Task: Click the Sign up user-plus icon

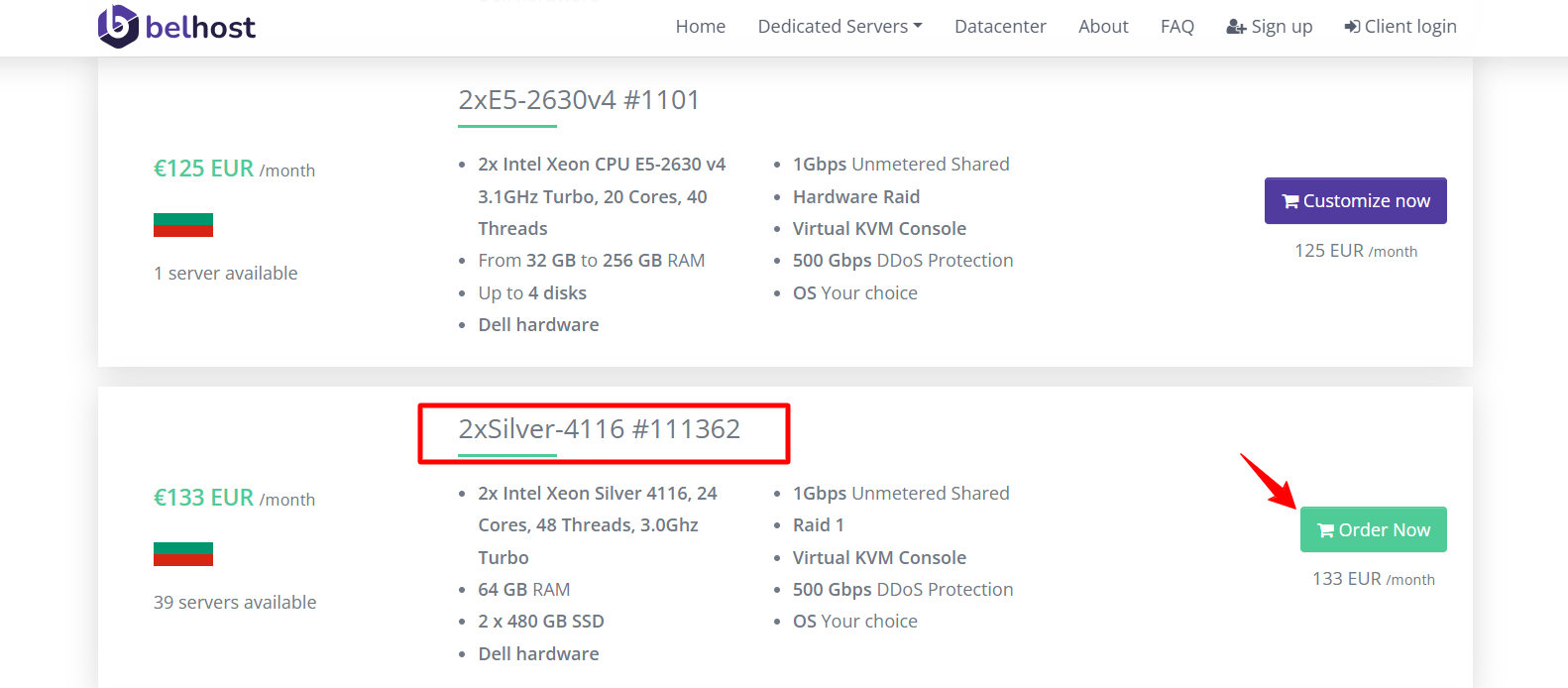Action: (1236, 27)
